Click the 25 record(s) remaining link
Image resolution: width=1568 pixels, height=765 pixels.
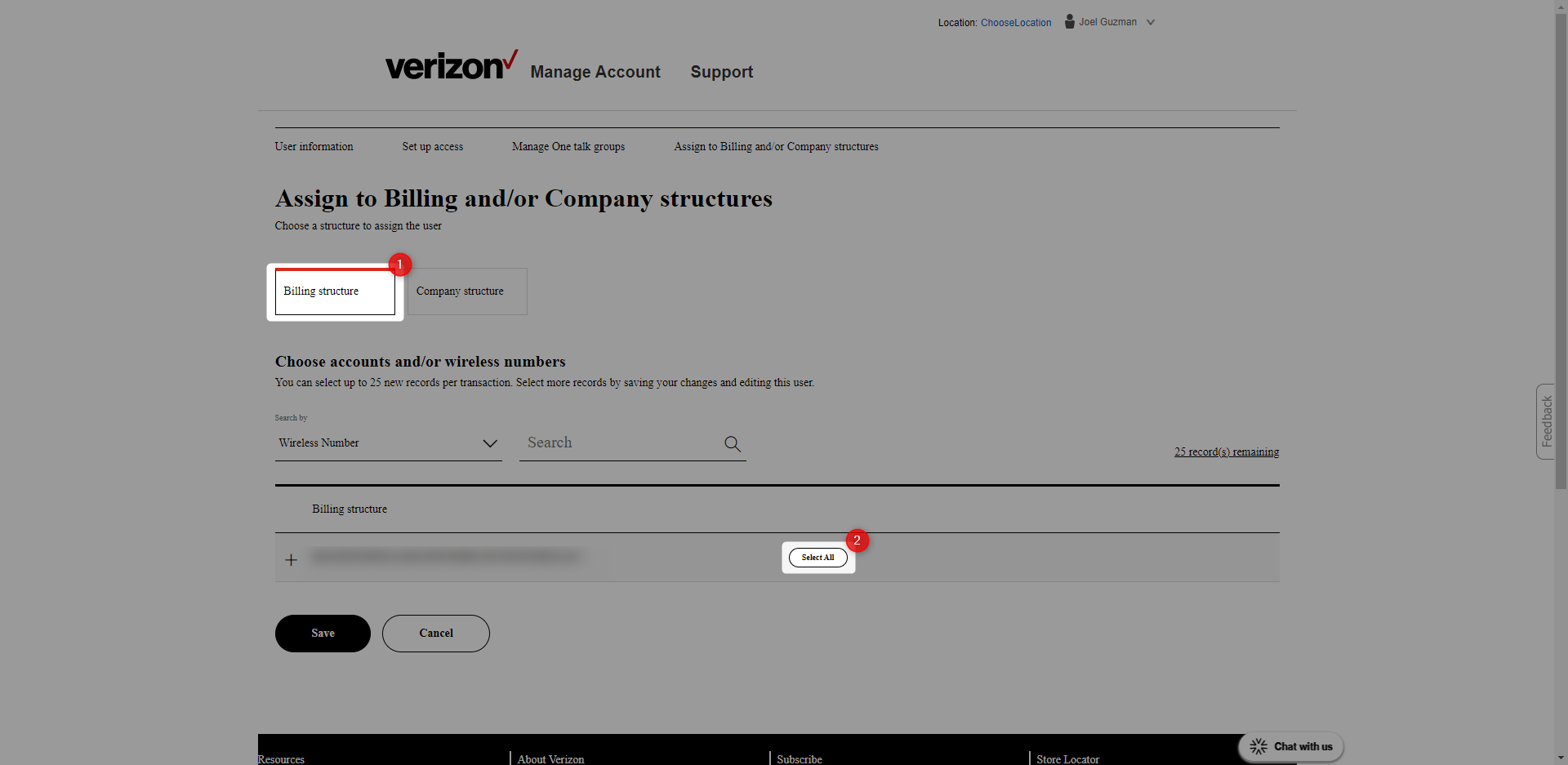pyautogui.click(x=1226, y=451)
